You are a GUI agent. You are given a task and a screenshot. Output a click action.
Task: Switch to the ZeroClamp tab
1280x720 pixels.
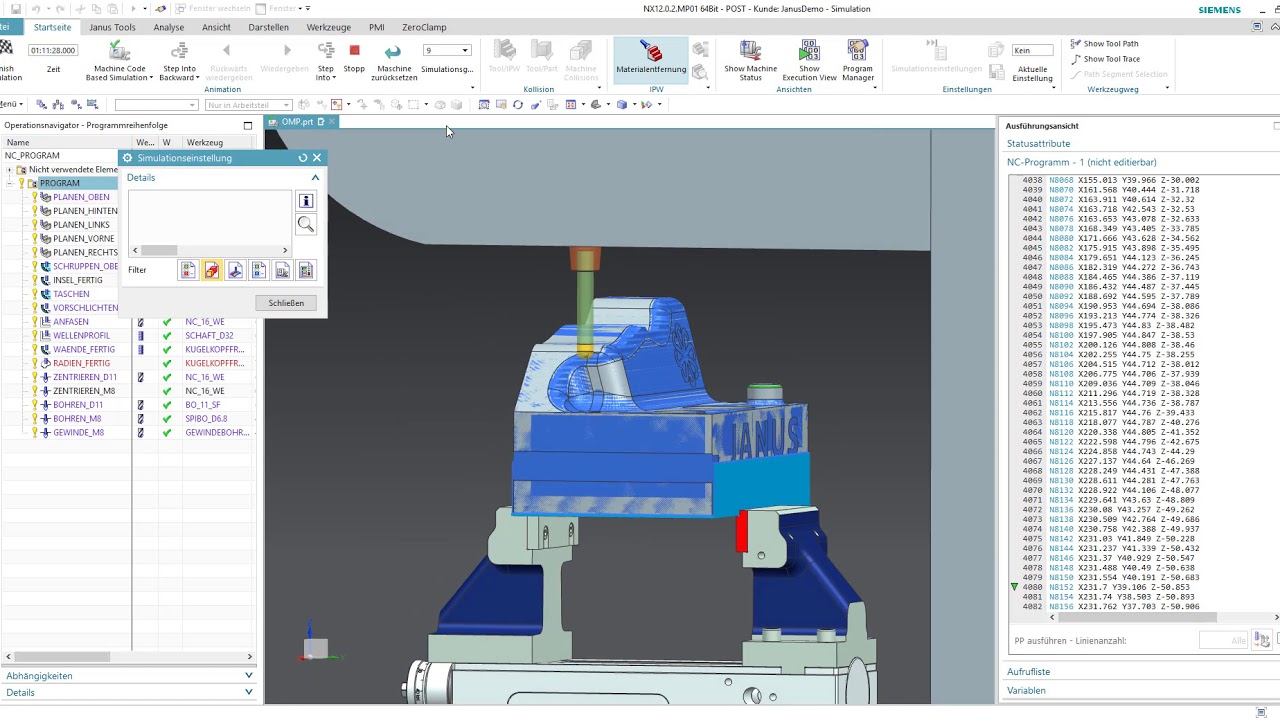tap(424, 27)
